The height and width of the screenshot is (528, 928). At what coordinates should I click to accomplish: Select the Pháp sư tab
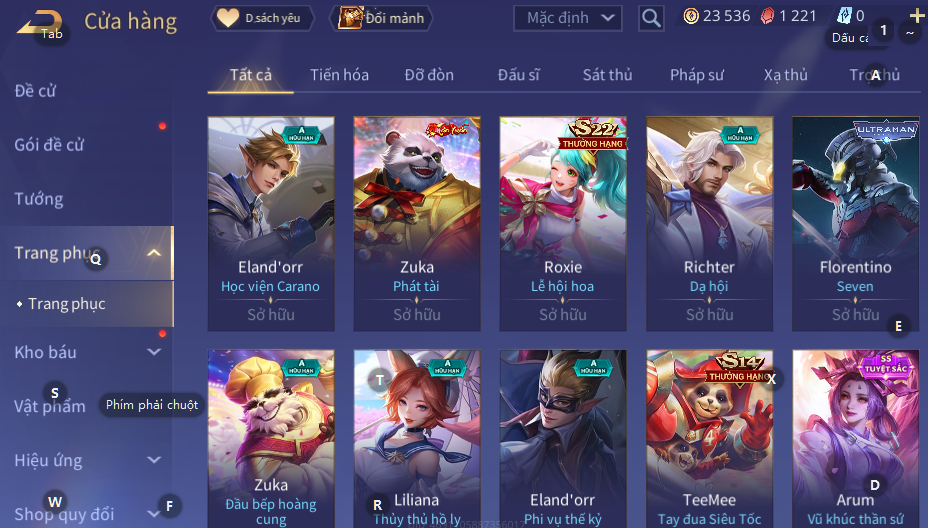[x=697, y=75]
